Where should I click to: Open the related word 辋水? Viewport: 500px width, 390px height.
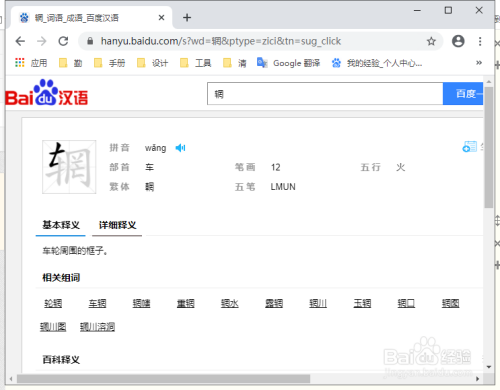[x=230, y=303]
